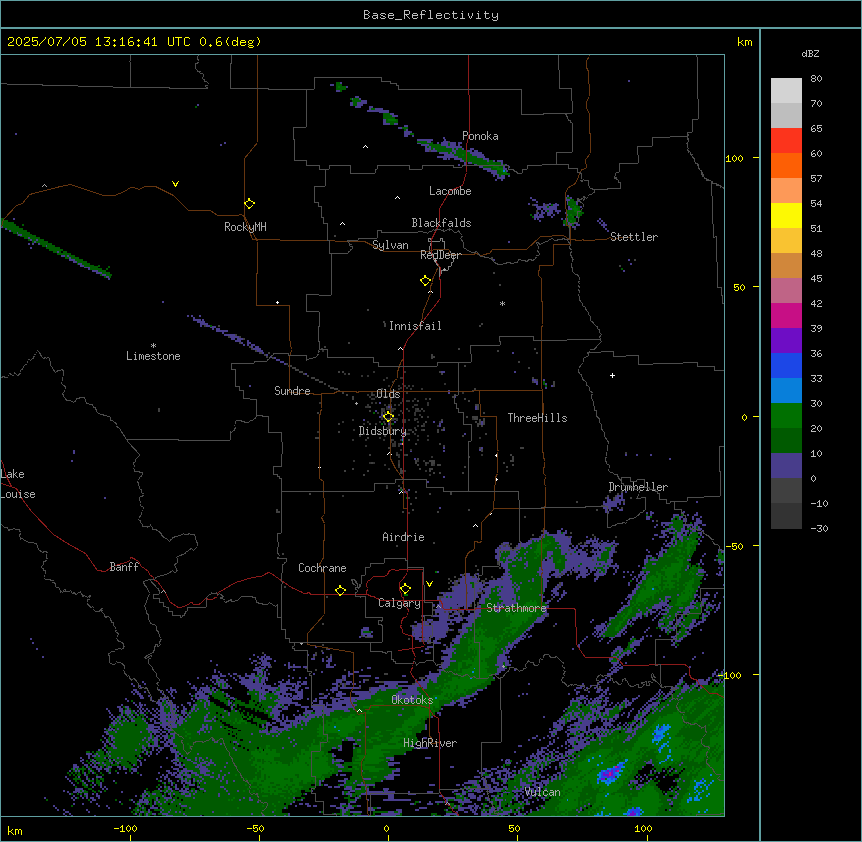Click the 0 tick on the right distance axis
Viewport: 862px width, 842px height.
coord(744,417)
